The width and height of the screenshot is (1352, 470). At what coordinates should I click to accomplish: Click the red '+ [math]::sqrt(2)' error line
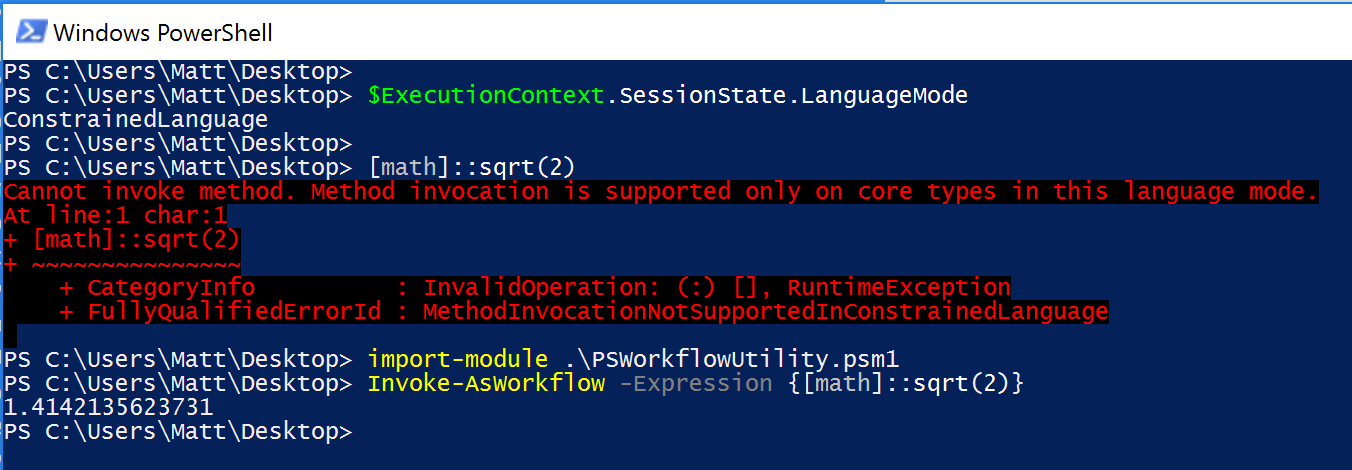[x=123, y=239]
